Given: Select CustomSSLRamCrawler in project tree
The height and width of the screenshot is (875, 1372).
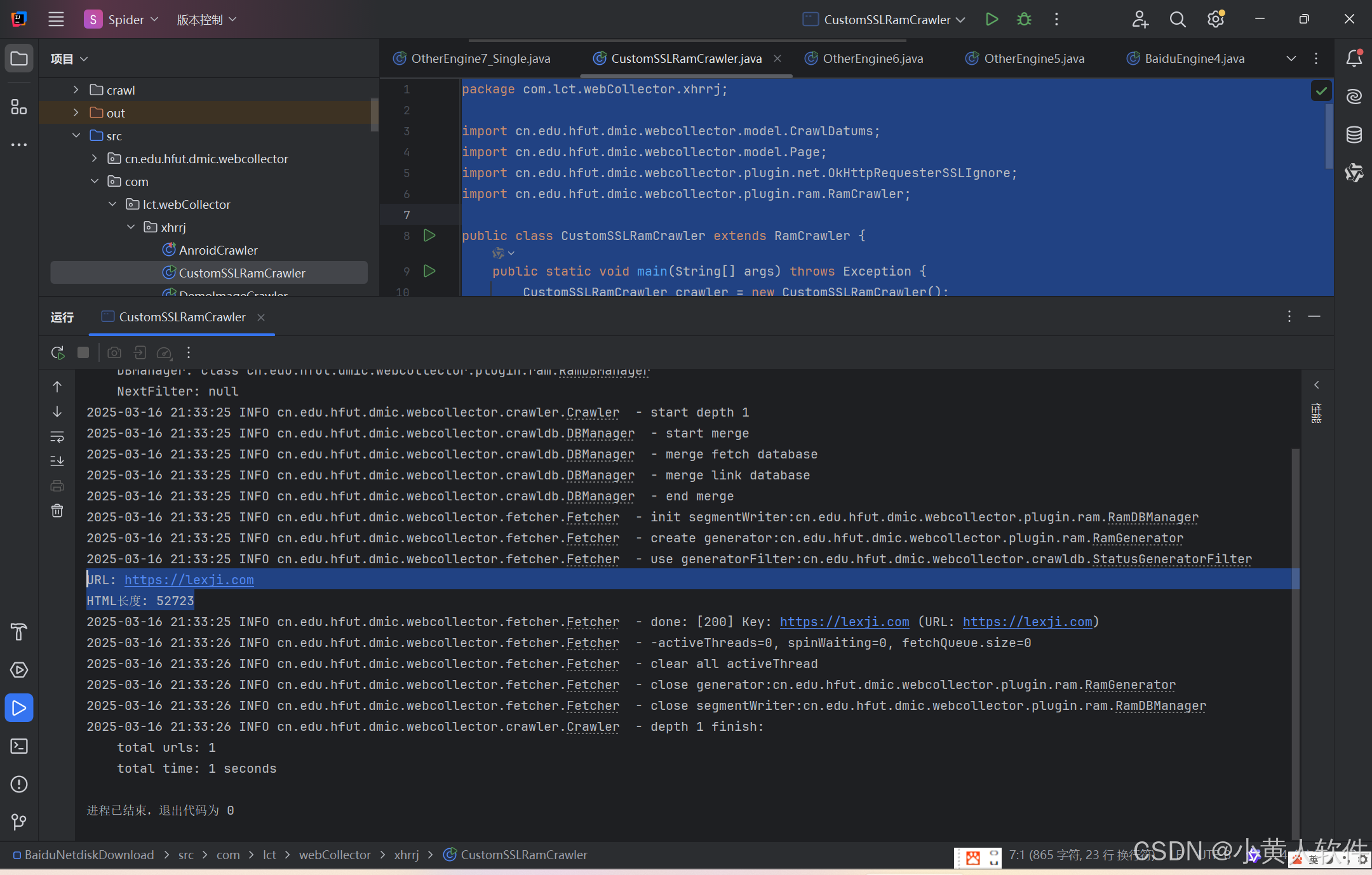Looking at the screenshot, I should [x=209, y=273].
